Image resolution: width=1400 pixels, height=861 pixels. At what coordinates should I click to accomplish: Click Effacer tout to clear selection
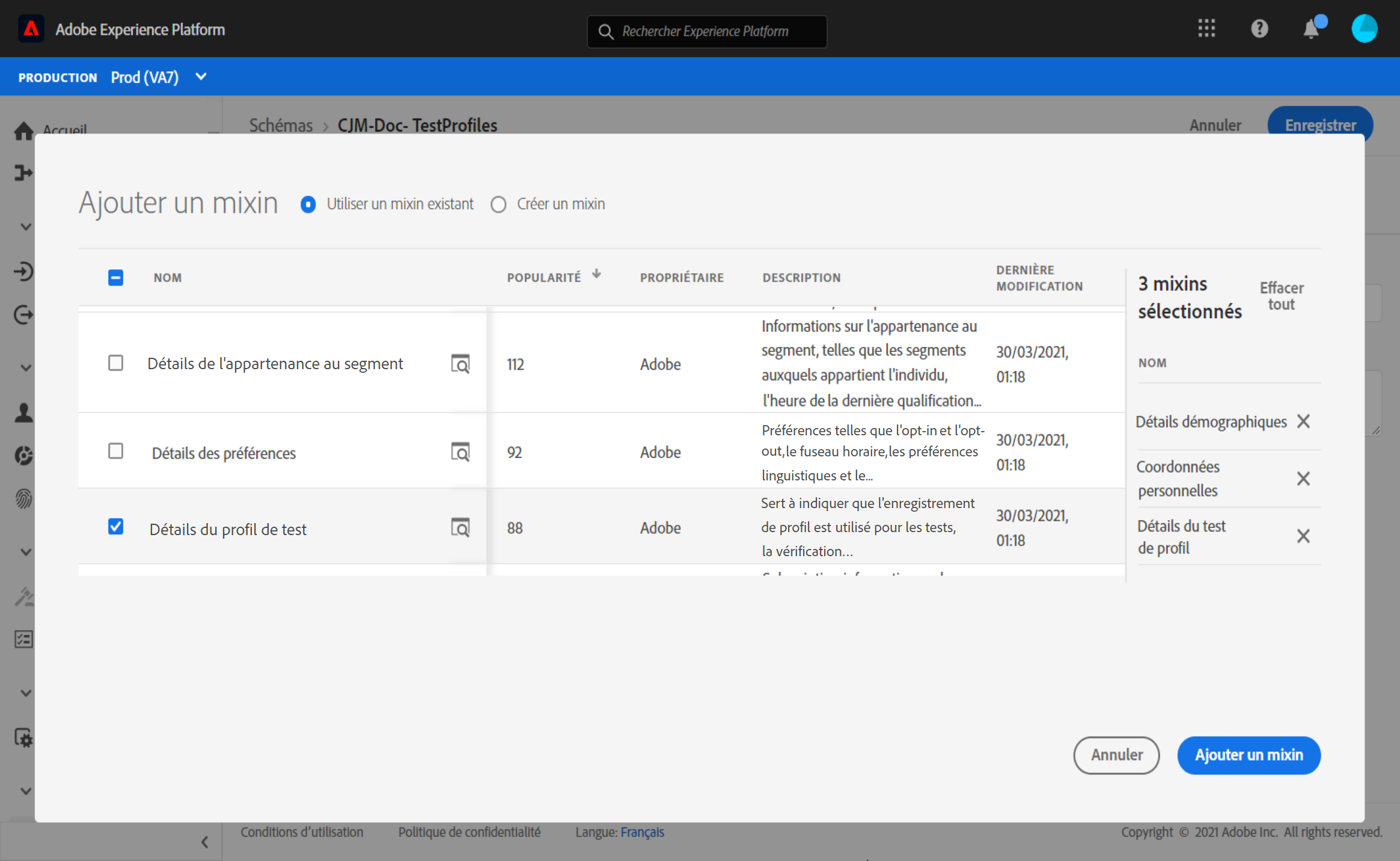[x=1281, y=296]
